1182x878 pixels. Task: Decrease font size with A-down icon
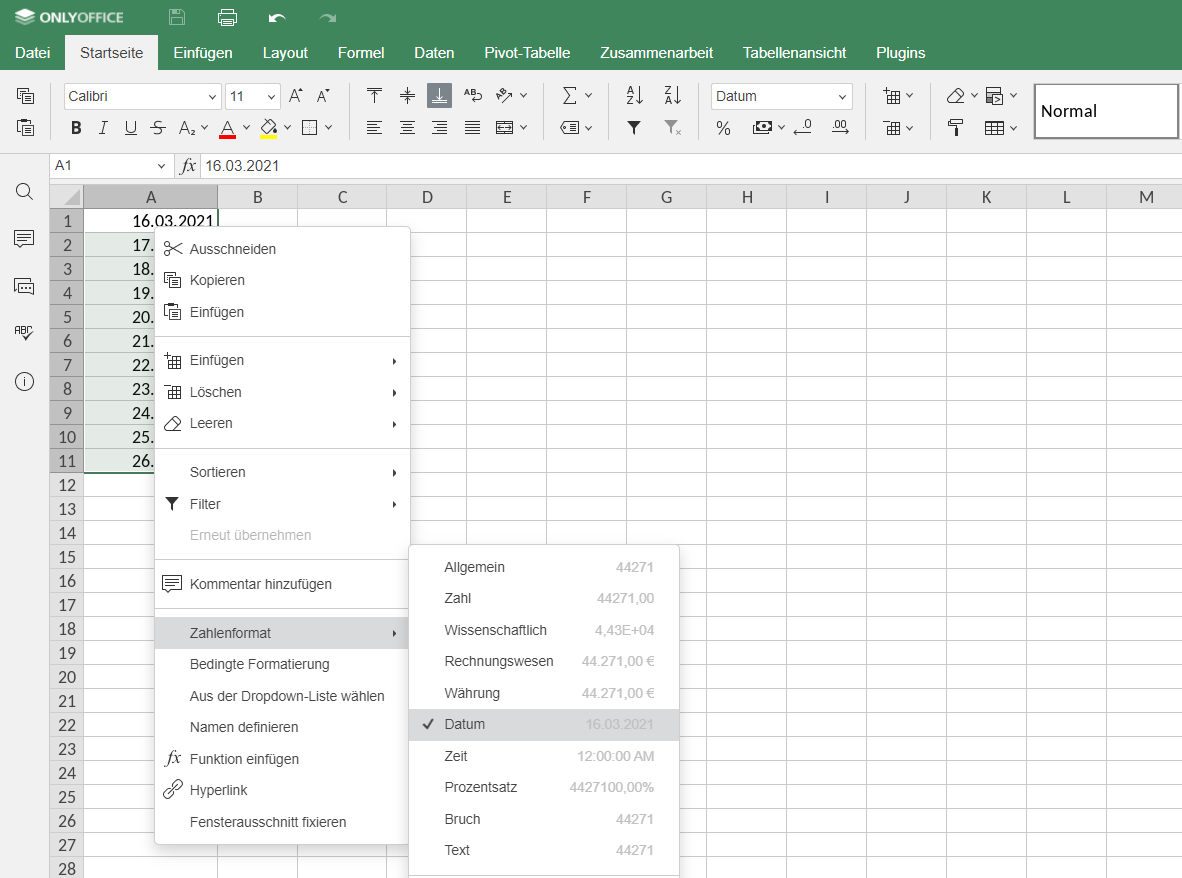(x=323, y=96)
